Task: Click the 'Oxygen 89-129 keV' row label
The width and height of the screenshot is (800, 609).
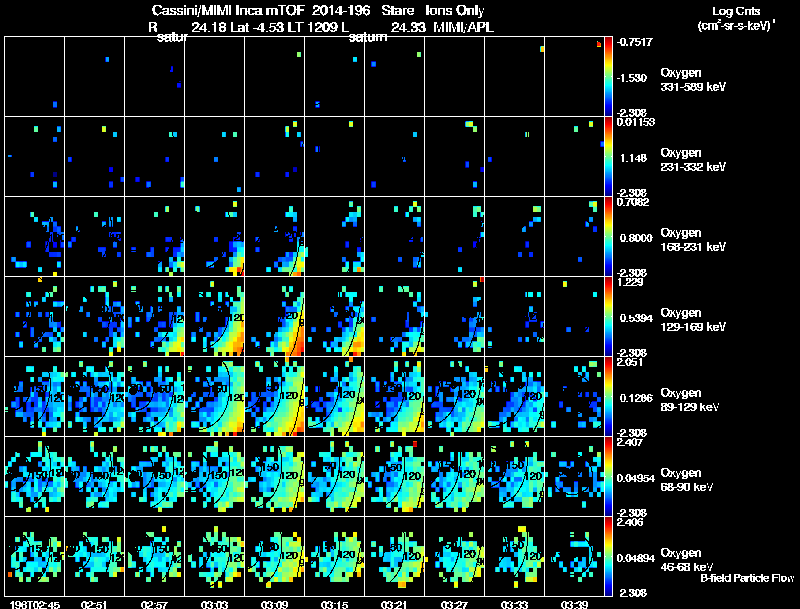Action: [690, 400]
